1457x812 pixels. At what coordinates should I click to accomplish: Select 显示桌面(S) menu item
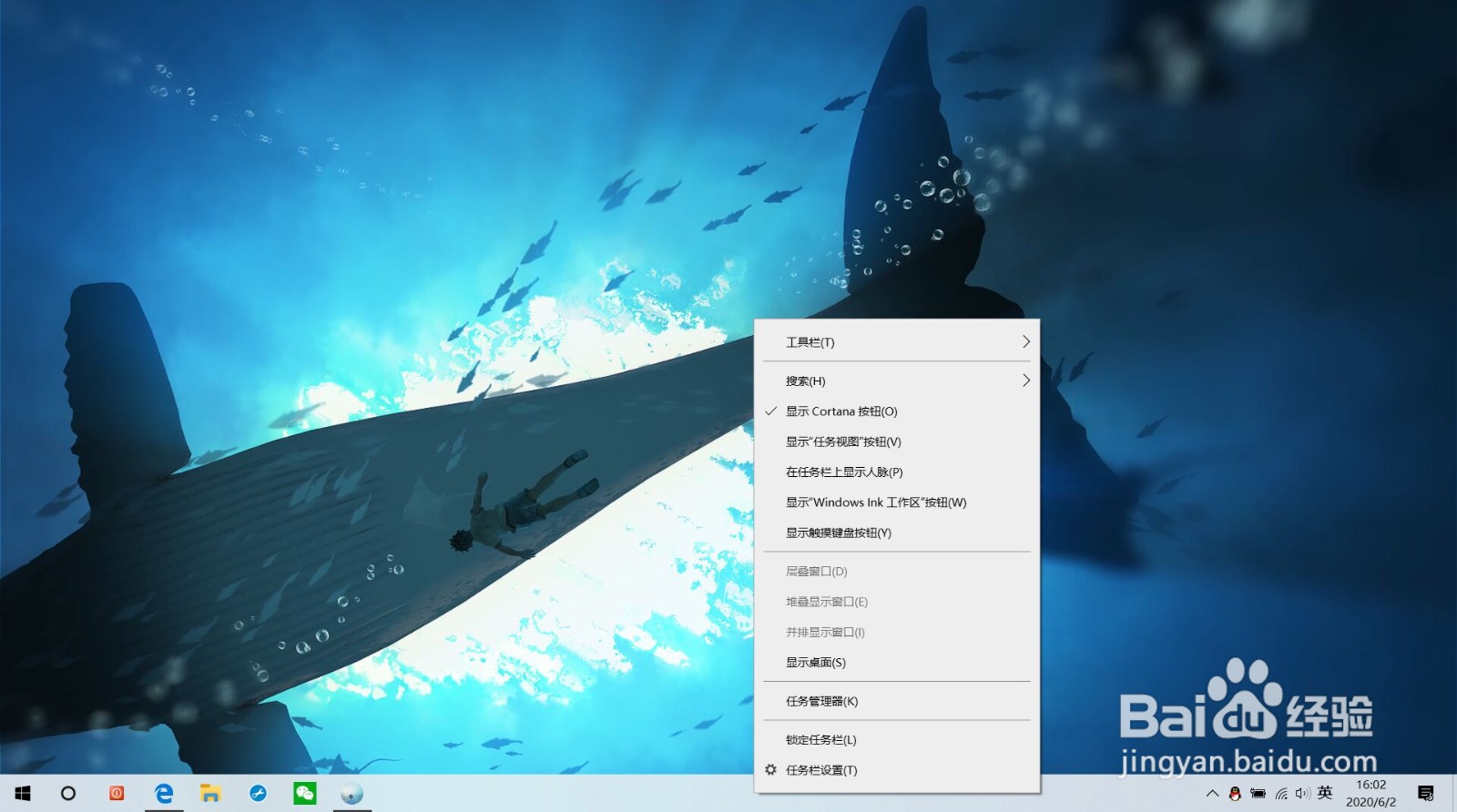pyautogui.click(x=897, y=663)
